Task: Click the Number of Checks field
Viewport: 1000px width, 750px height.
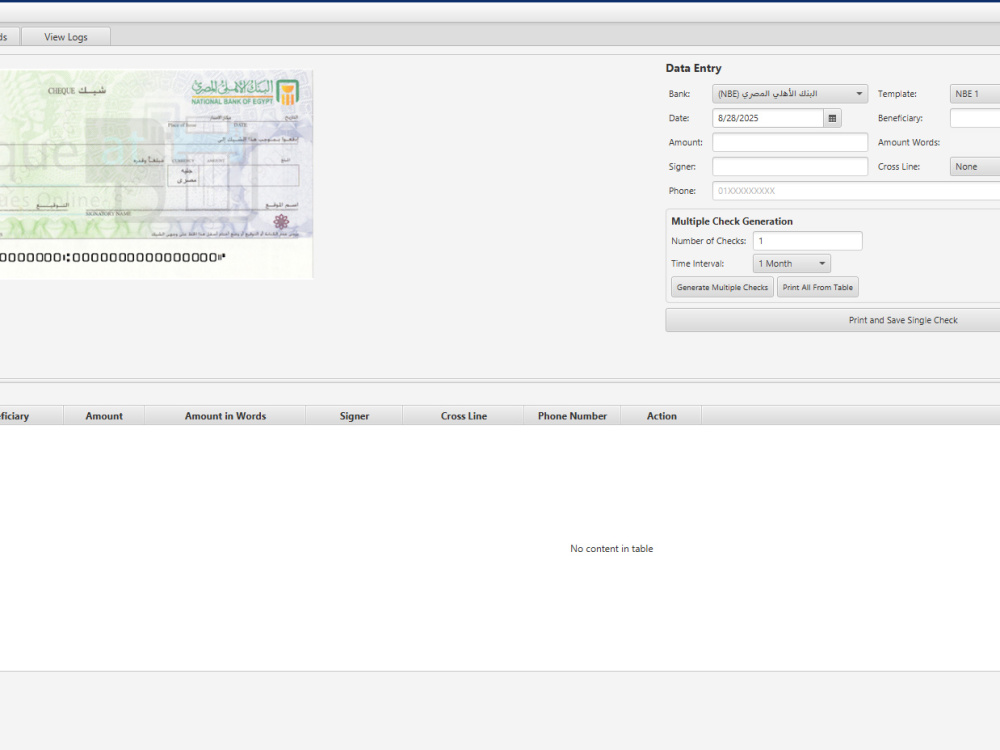Action: (x=807, y=241)
